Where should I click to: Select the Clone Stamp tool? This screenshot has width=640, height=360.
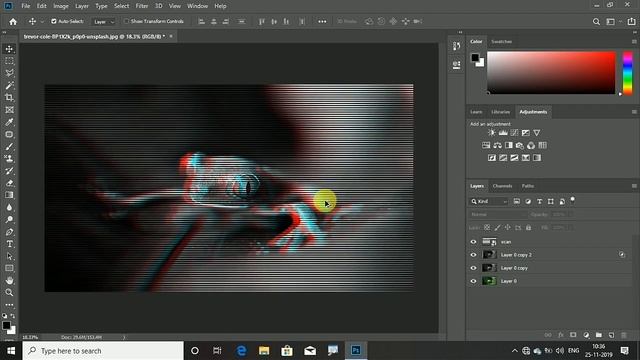(9, 159)
